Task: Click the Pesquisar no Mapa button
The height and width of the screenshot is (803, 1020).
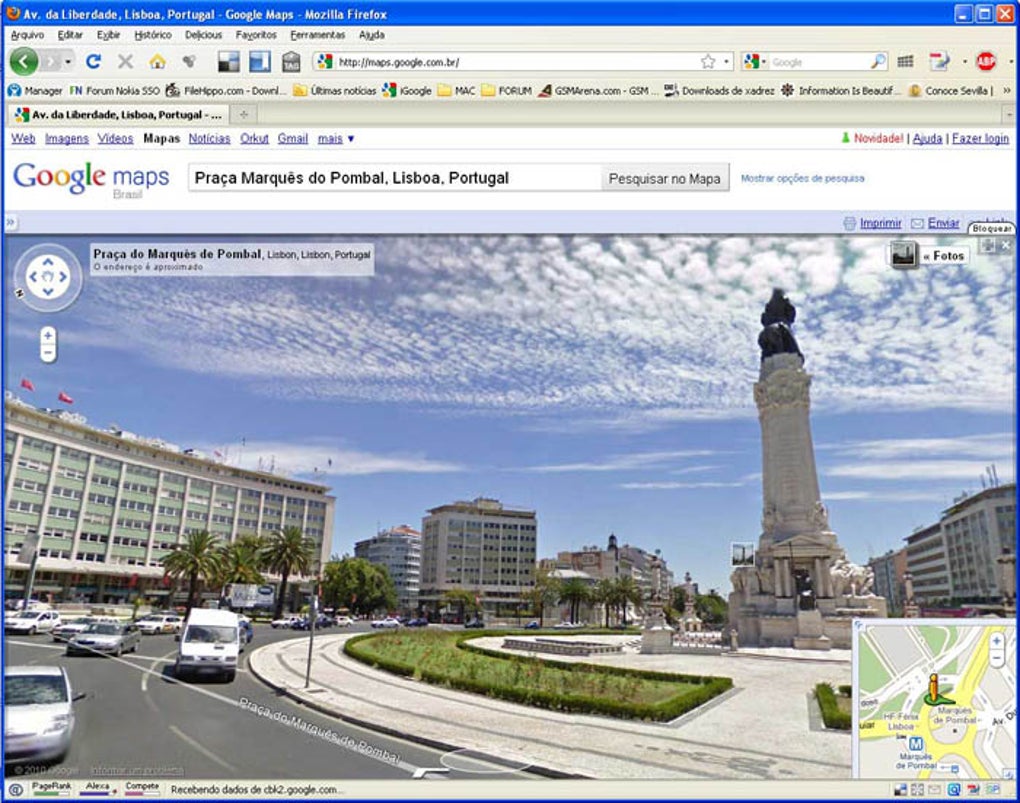Action: pos(664,178)
